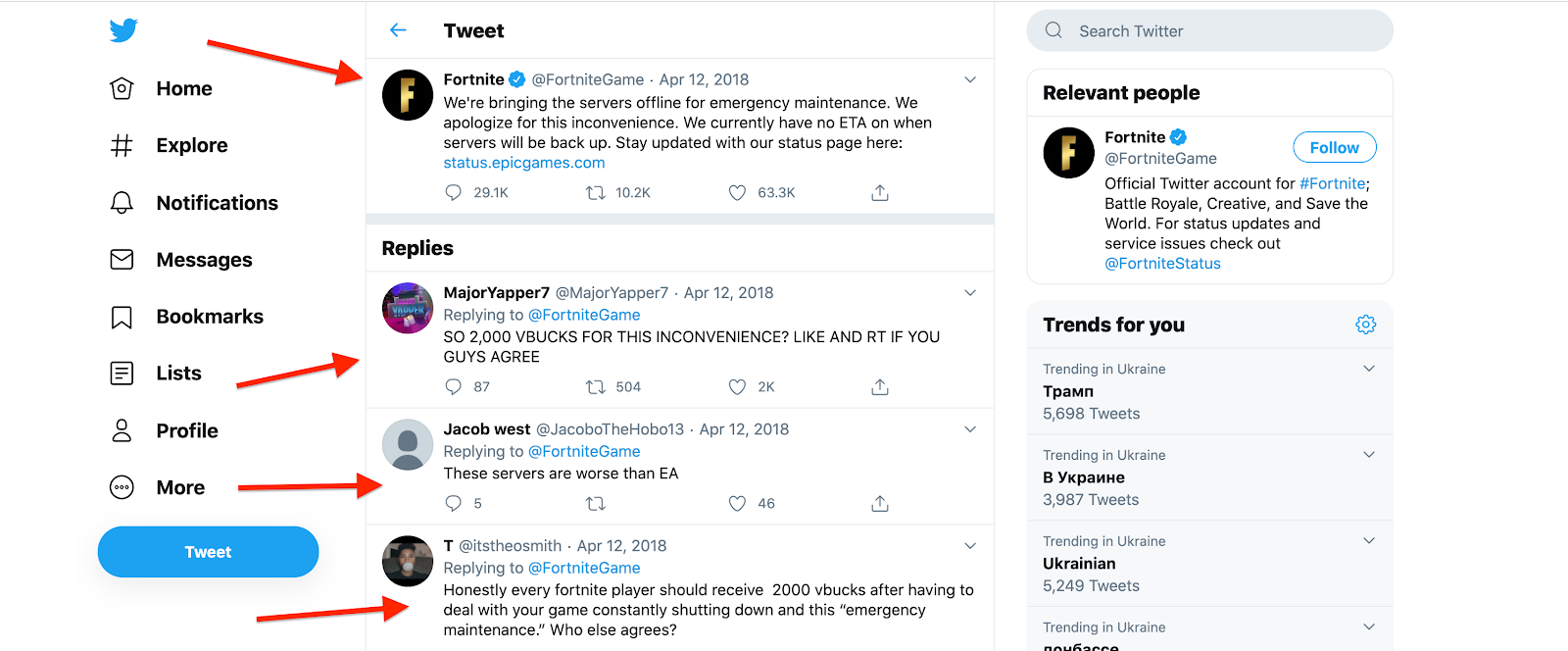Click the Twitter bird logo
The height and width of the screenshot is (651, 1568).
[x=123, y=30]
